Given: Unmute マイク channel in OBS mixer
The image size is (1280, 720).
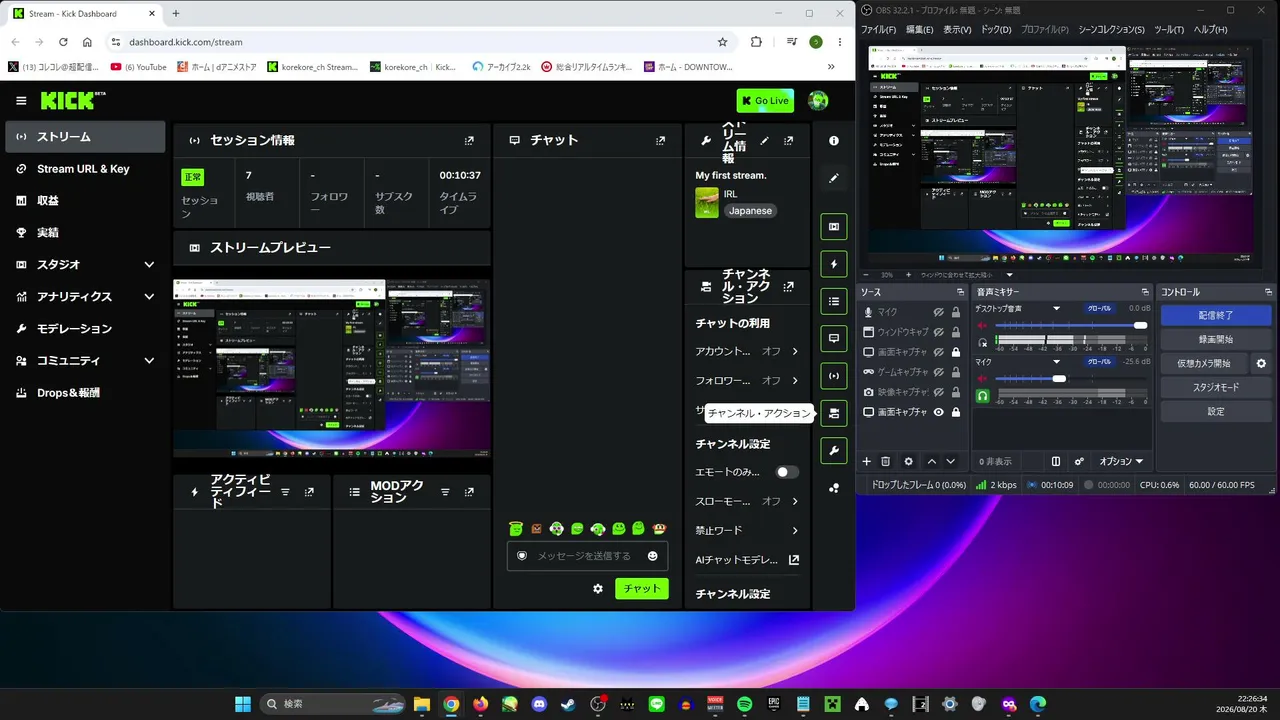Looking at the screenshot, I should pos(982,379).
